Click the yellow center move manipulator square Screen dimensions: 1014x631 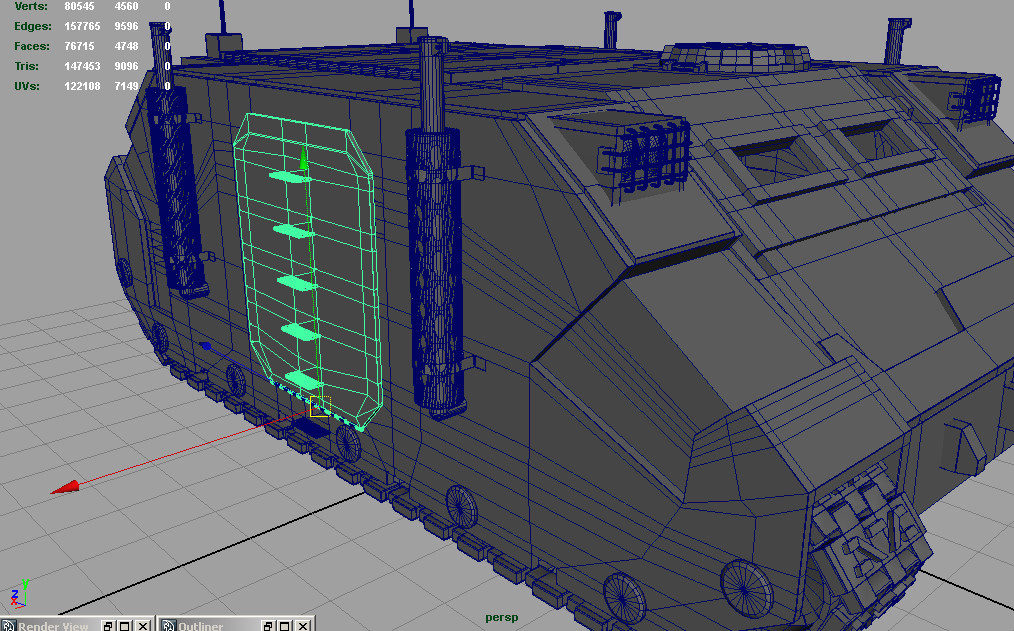tap(320, 407)
